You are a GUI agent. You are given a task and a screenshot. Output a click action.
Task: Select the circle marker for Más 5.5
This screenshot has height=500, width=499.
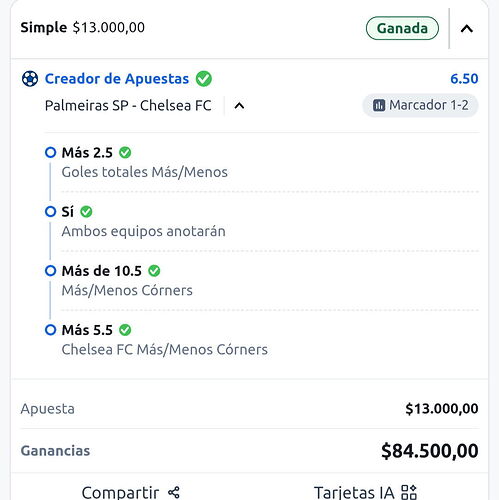[x=50, y=330]
